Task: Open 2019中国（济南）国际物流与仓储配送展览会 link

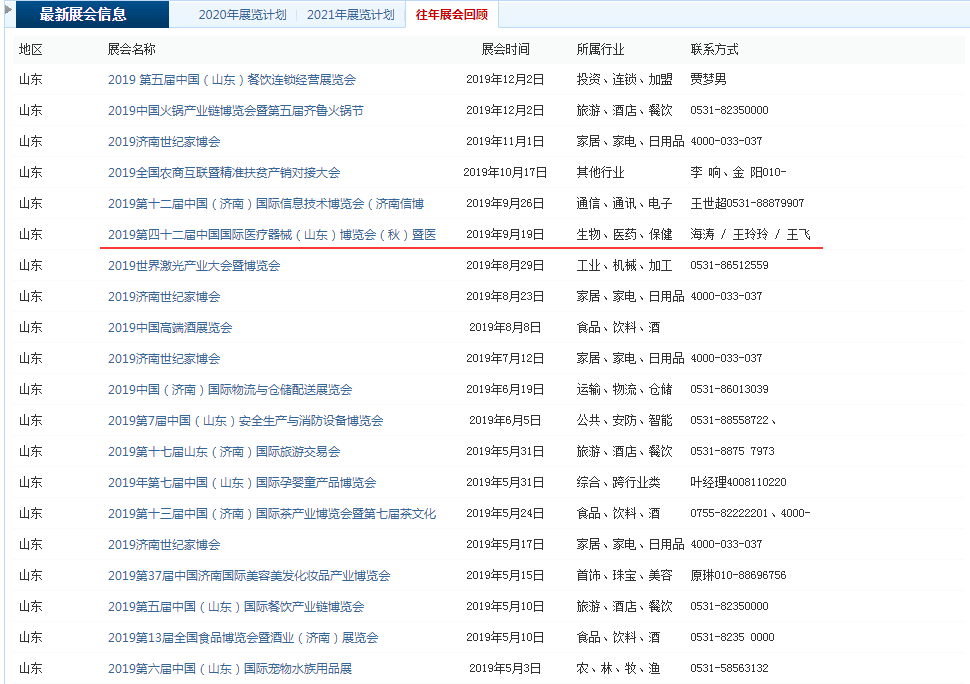Action: tap(229, 390)
